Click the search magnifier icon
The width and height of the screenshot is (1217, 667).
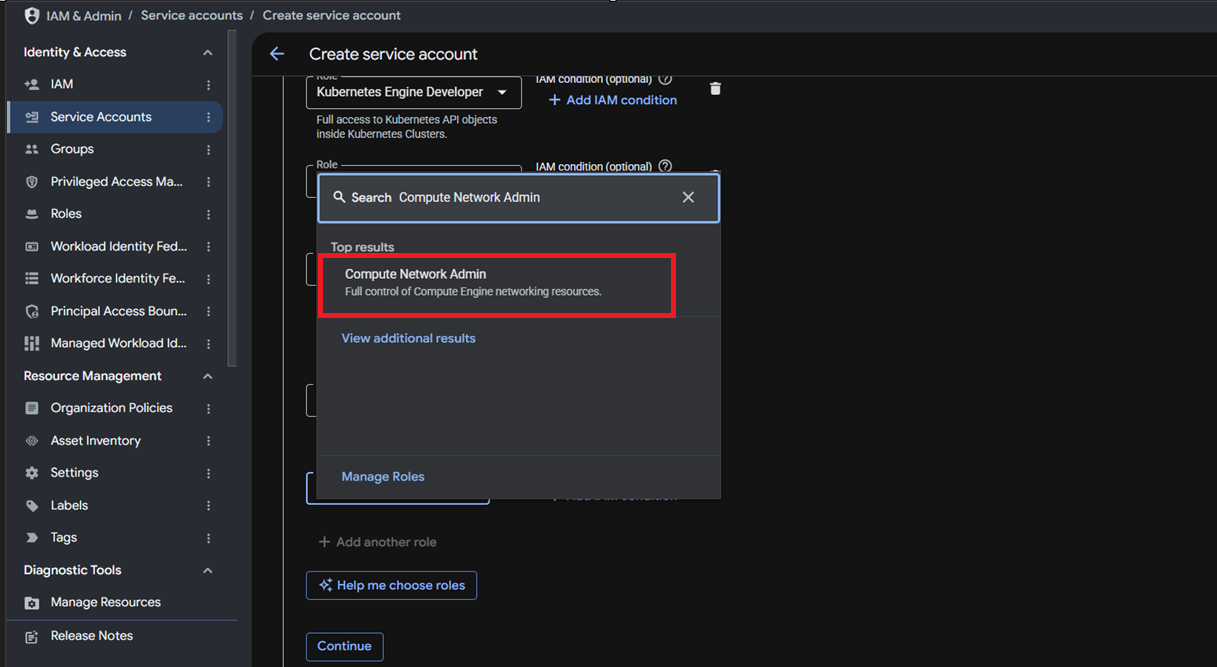click(x=339, y=197)
